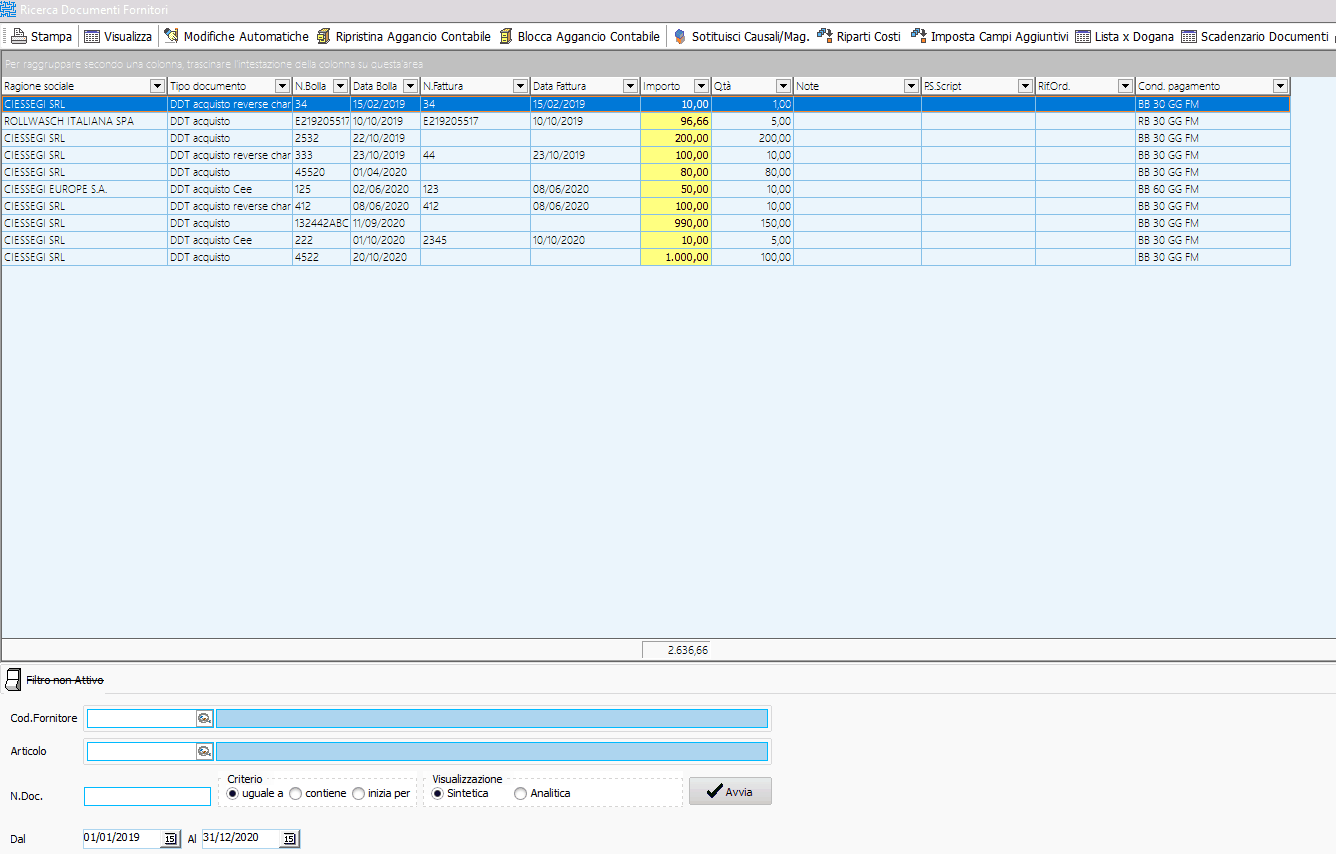Open the Articolo lookup search icon
Screen dimensions: 1336x854
point(204,751)
